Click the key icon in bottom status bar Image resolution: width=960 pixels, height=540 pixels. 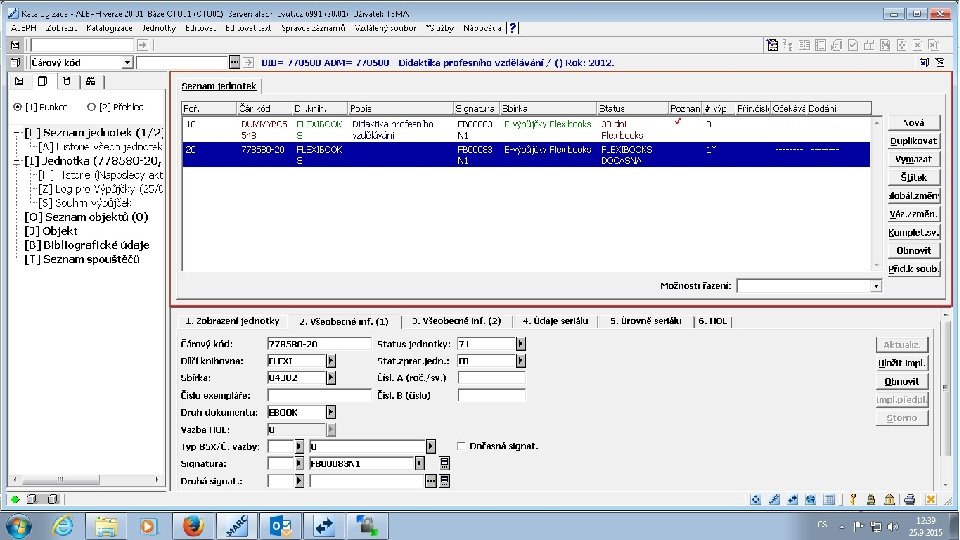[853, 500]
